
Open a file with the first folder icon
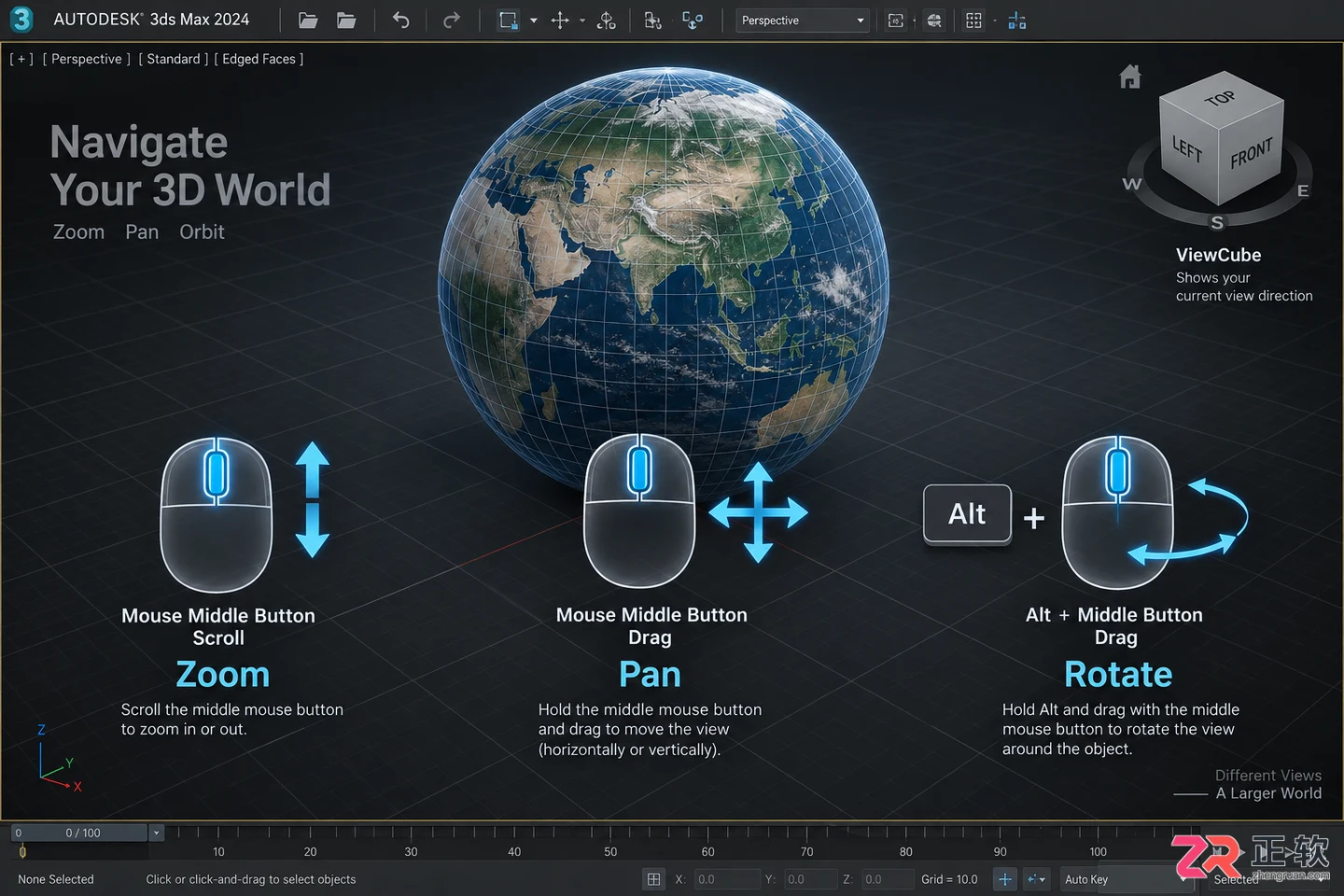click(308, 21)
